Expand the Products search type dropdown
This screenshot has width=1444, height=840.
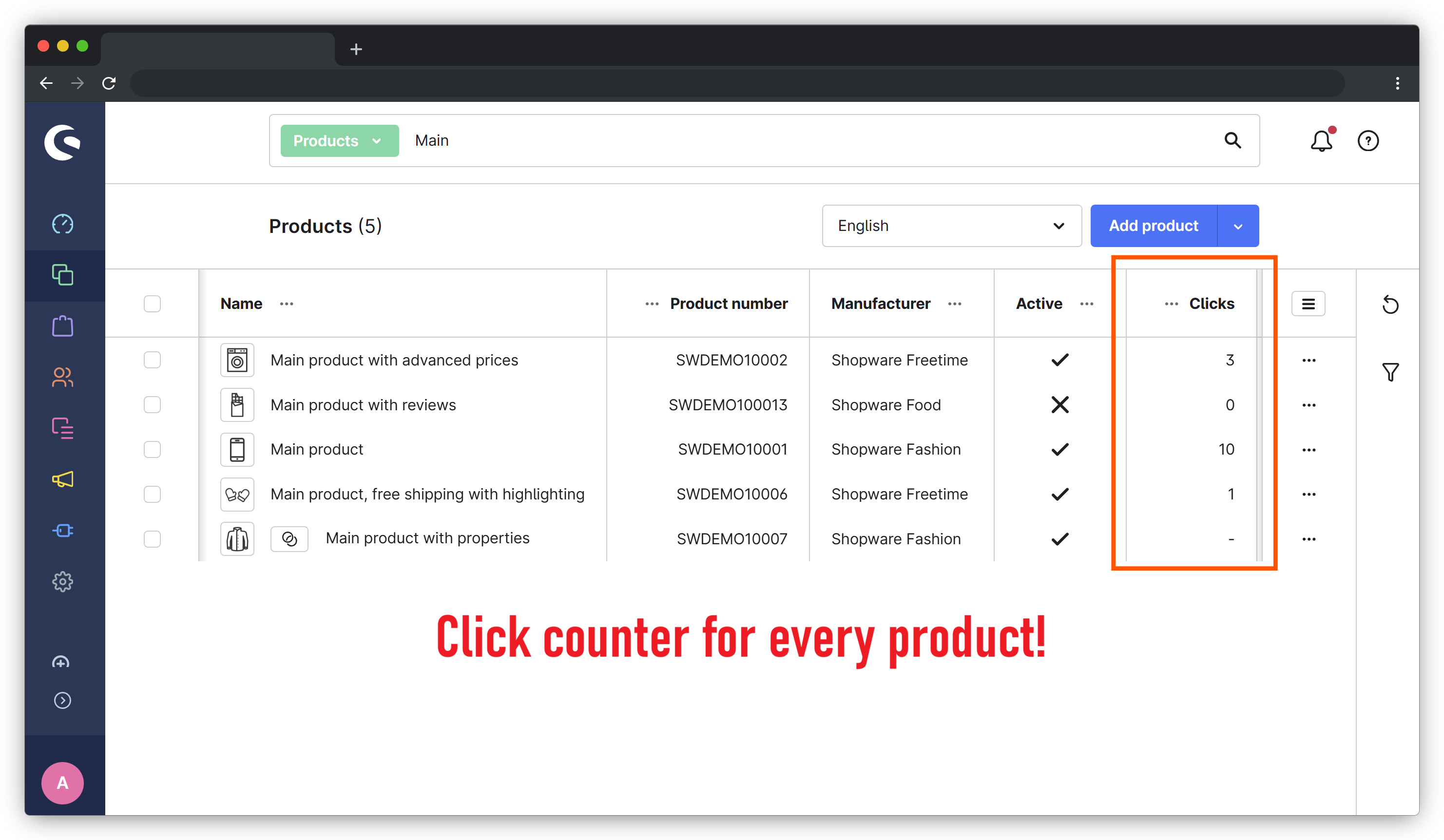pyautogui.click(x=339, y=141)
